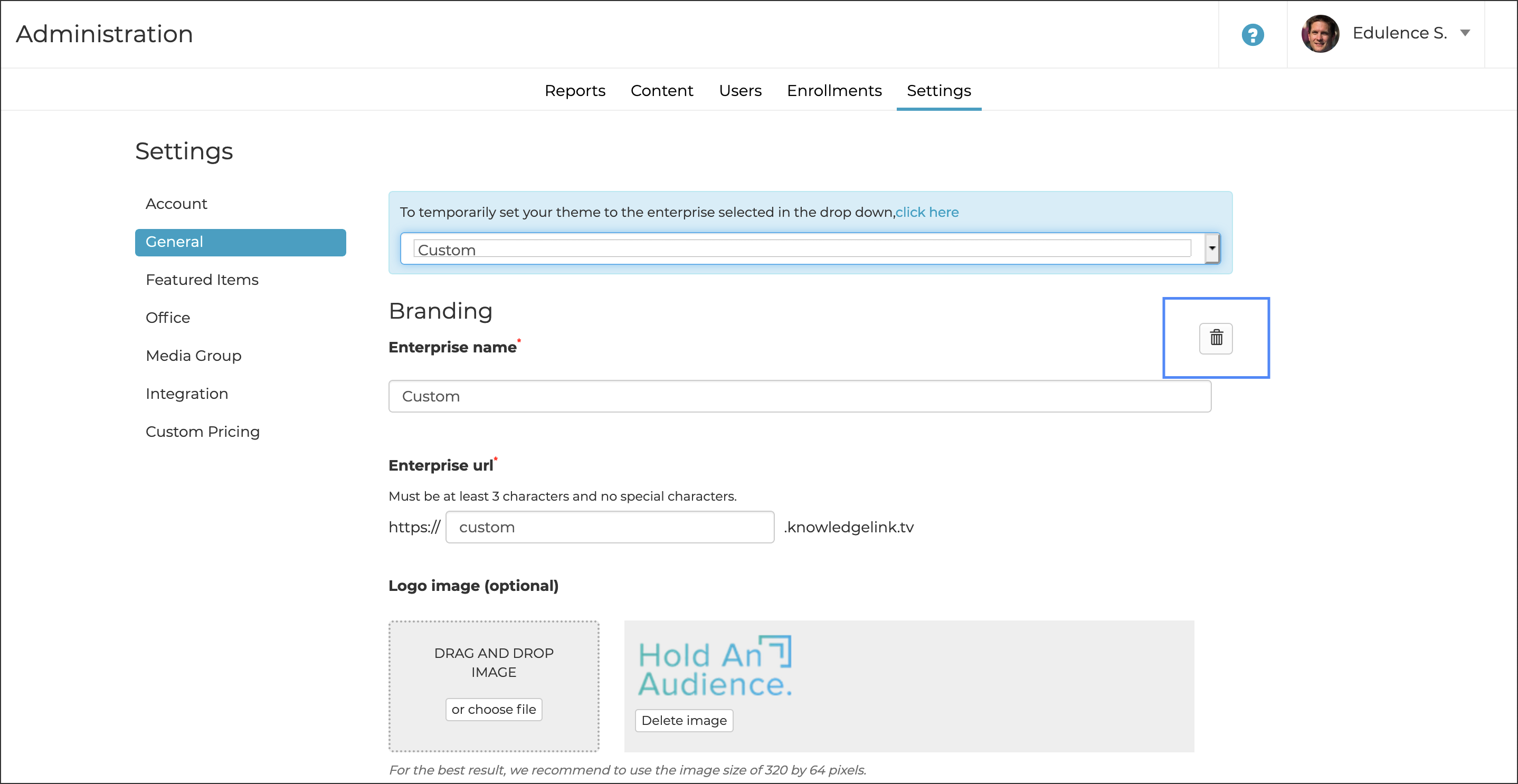Click the Hold An Audience logo preview
The image size is (1518, 784).
(x=715, y=667)
